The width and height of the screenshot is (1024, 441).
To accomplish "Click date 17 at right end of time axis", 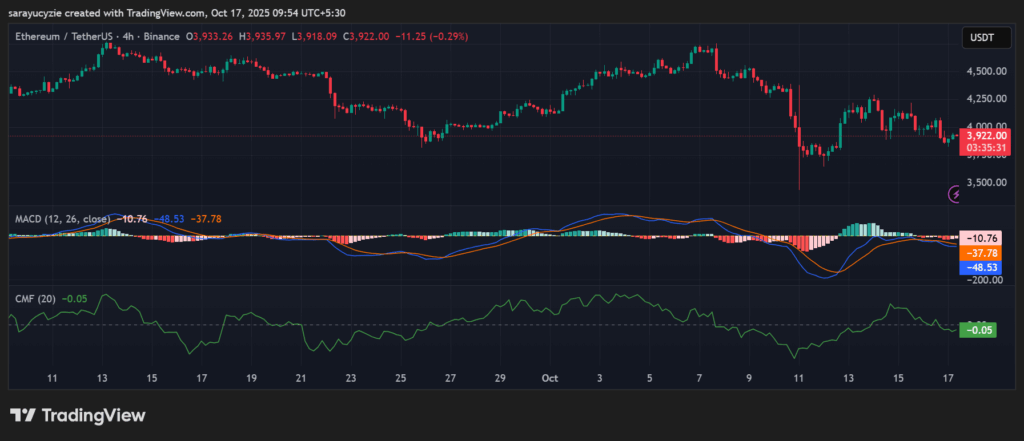I will 948,379.
